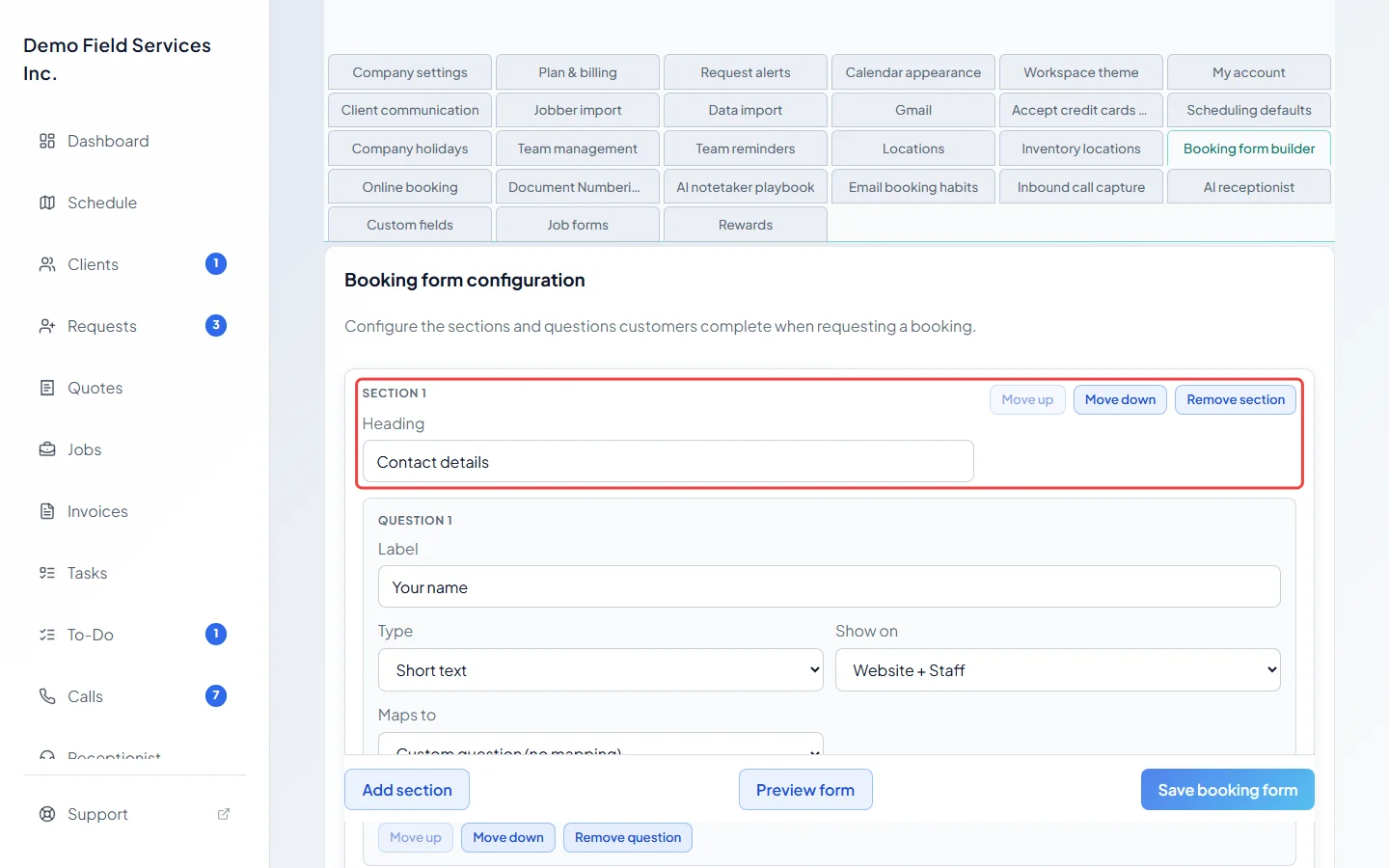Switch to Plan & billing tab
Image resolution: width=1389 pixels, height=868 pixels.
(x=578, y=72)
